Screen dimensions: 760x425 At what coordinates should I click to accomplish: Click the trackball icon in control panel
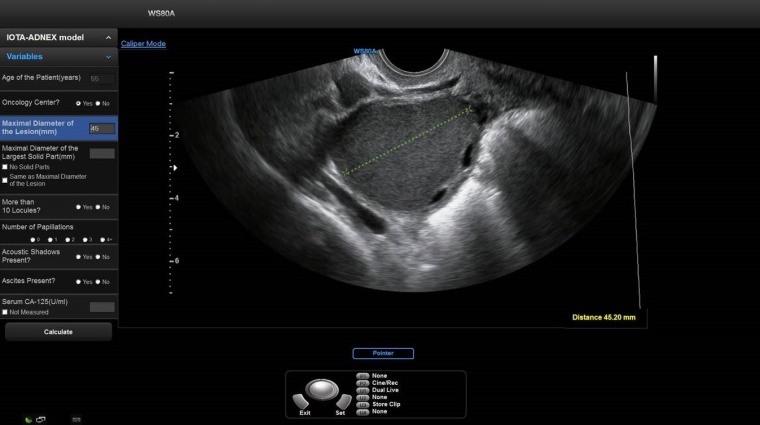pyautogui.click(x=320, y=390)
